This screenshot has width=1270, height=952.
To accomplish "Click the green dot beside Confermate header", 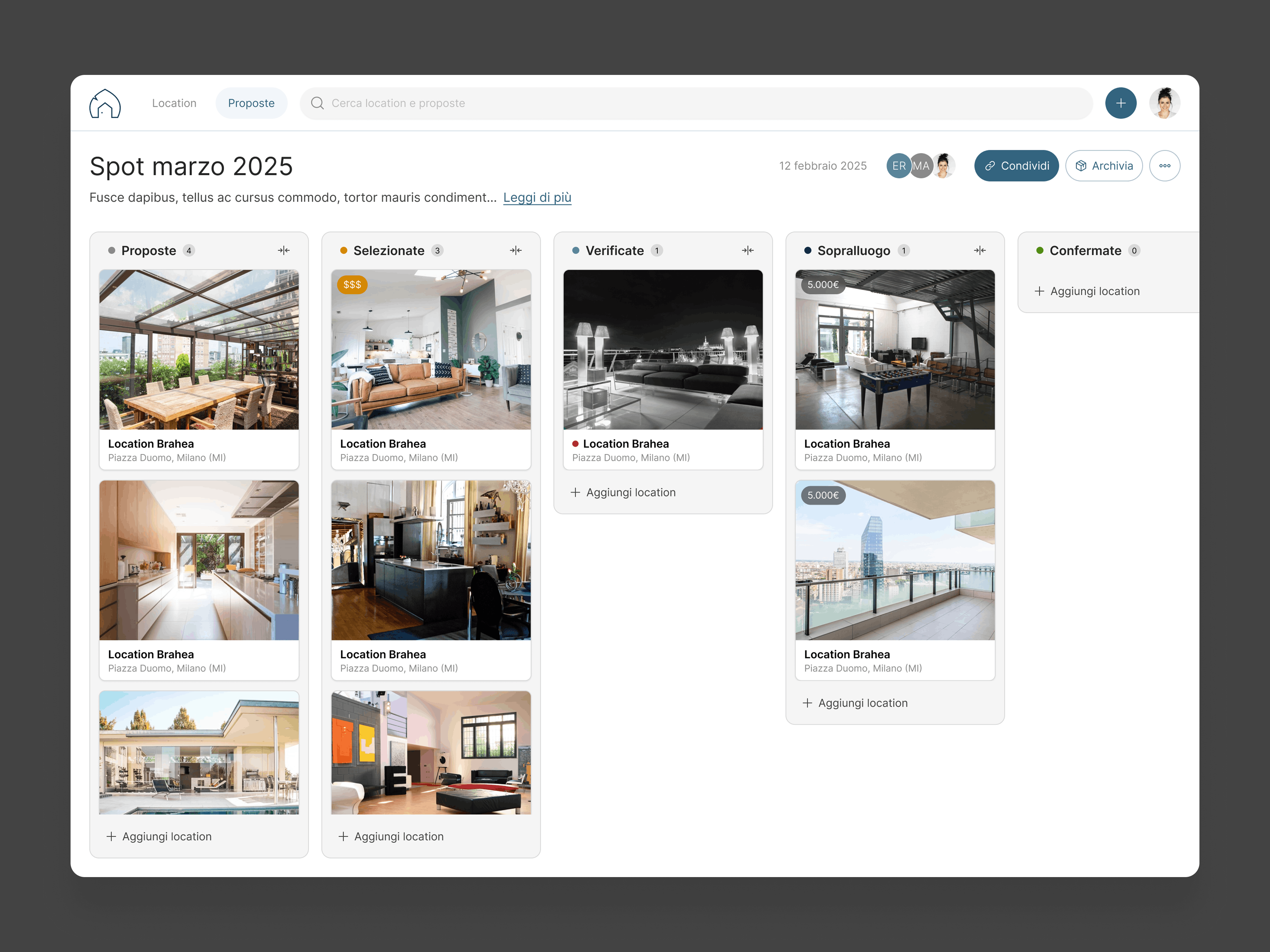I will [x=1040, y=250].
